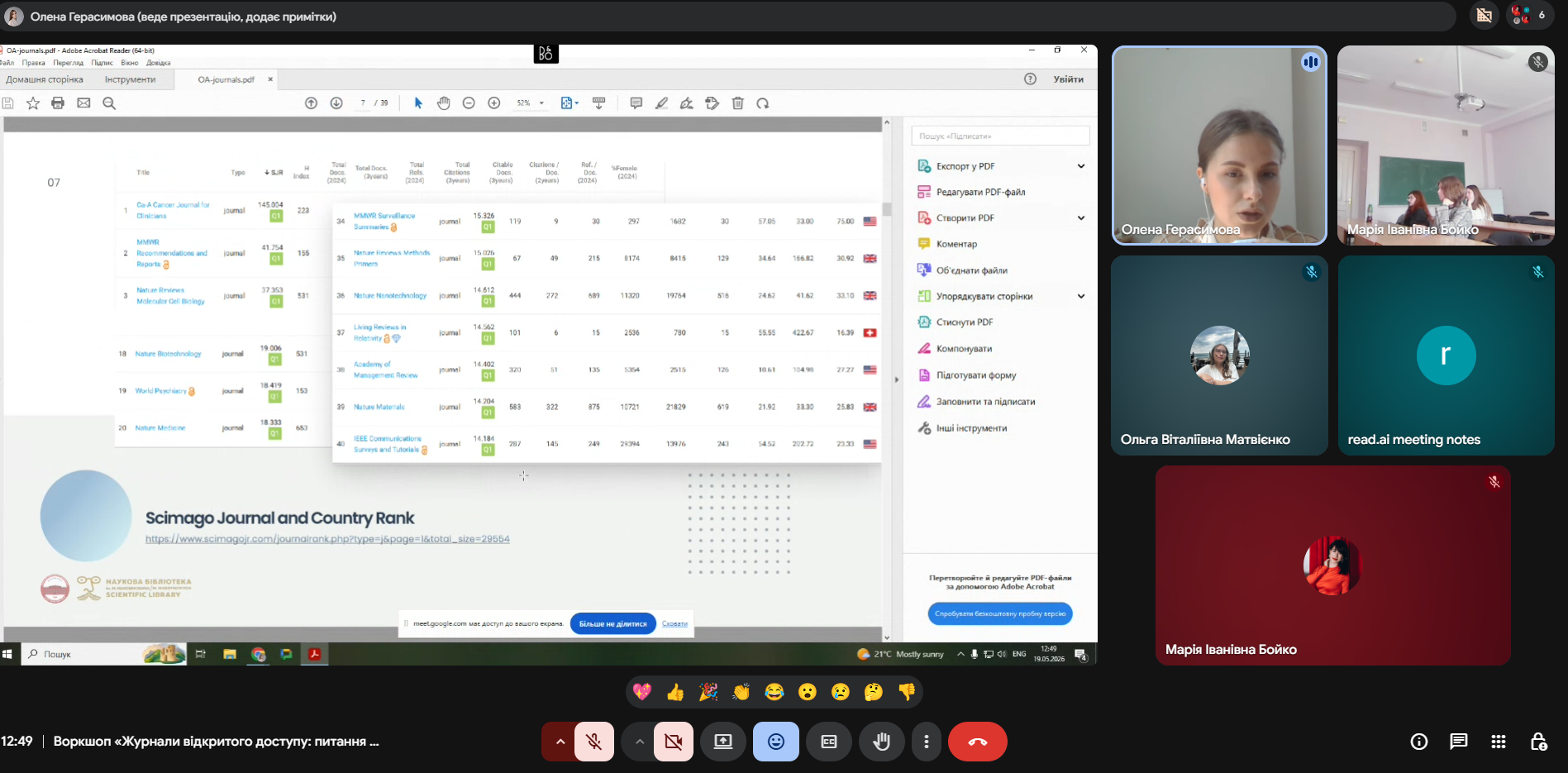Click the trash delete icon in toolbar
Screen dimensions: 1568x773
(738, 103)
